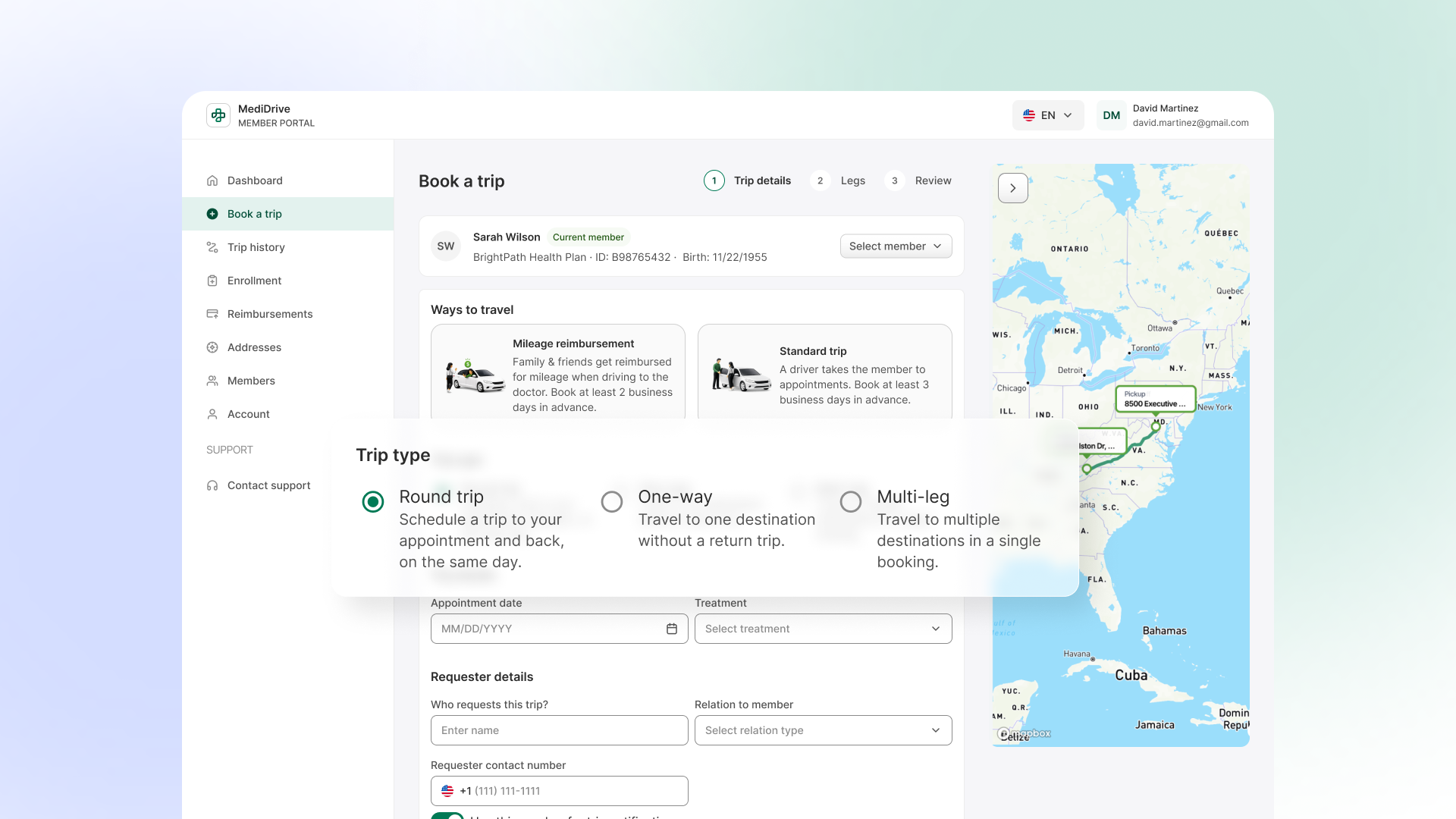This screenshot has width=1456, height=819.
Task: Open the Select relation type dropdown
Action: (x=824, y=730)
